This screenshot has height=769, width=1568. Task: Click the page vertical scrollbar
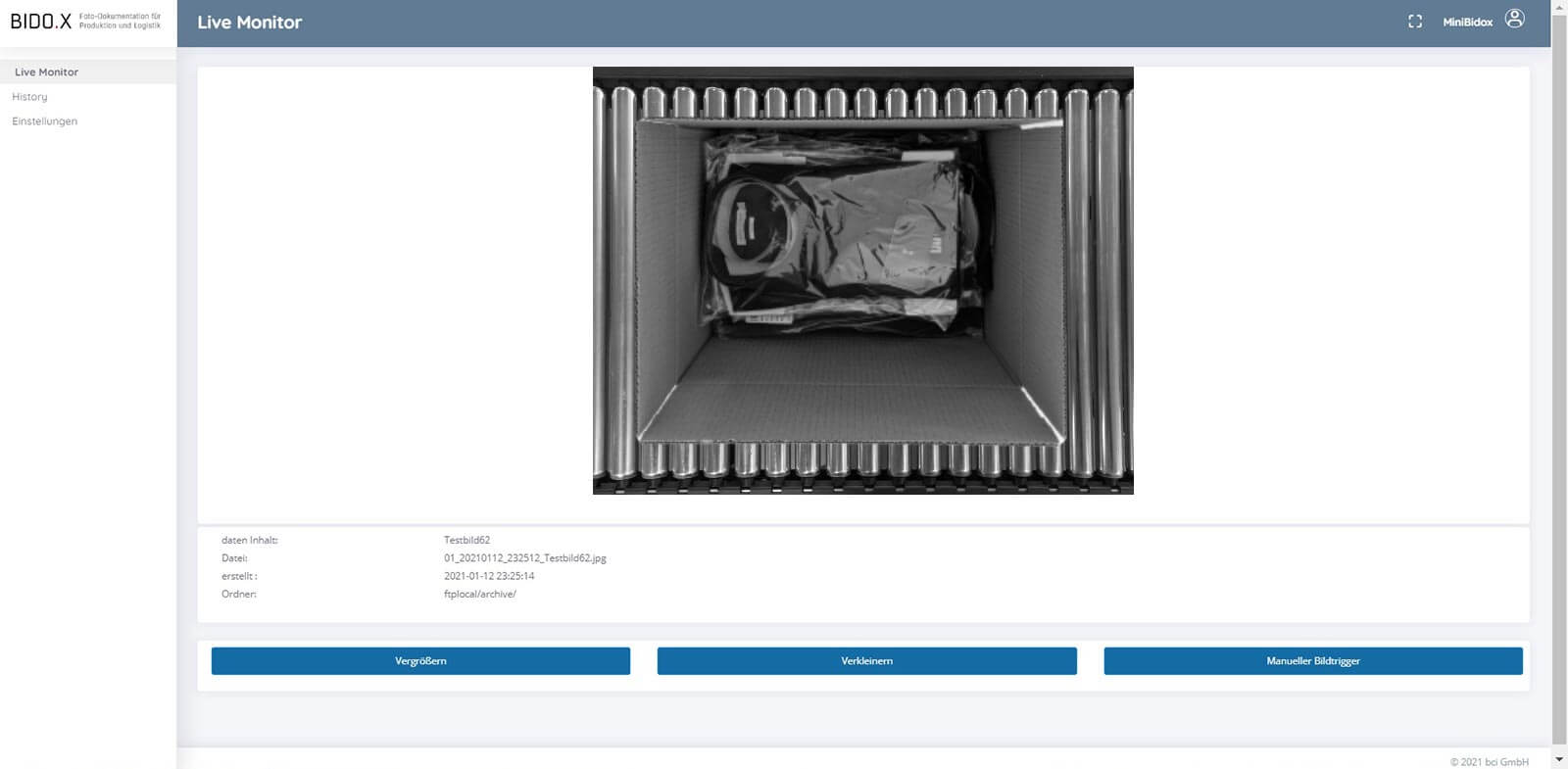(x=1559, y=377)
